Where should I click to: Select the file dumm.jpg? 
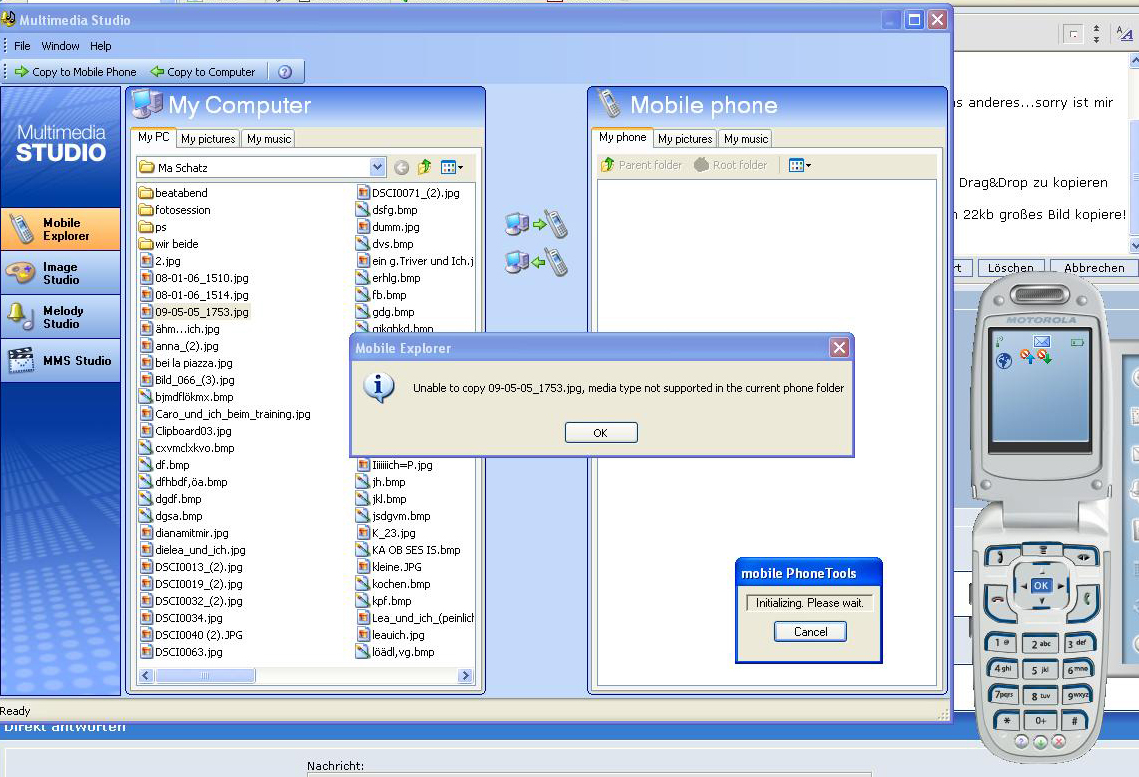tap(388, 227)
